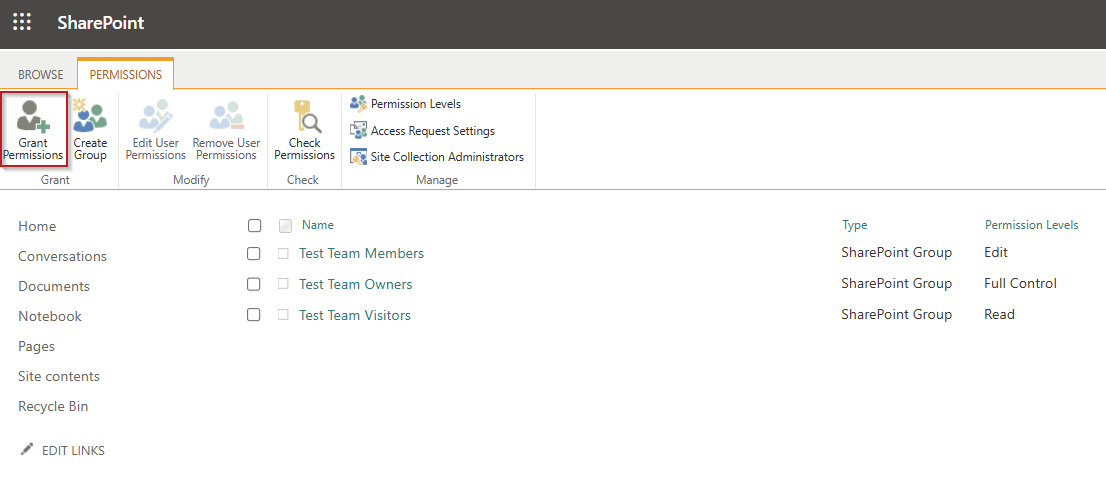This screenshot has width=1106, height=487.
Task: Open Permission Levels in the ribbon
Action: tap(415, 104)
